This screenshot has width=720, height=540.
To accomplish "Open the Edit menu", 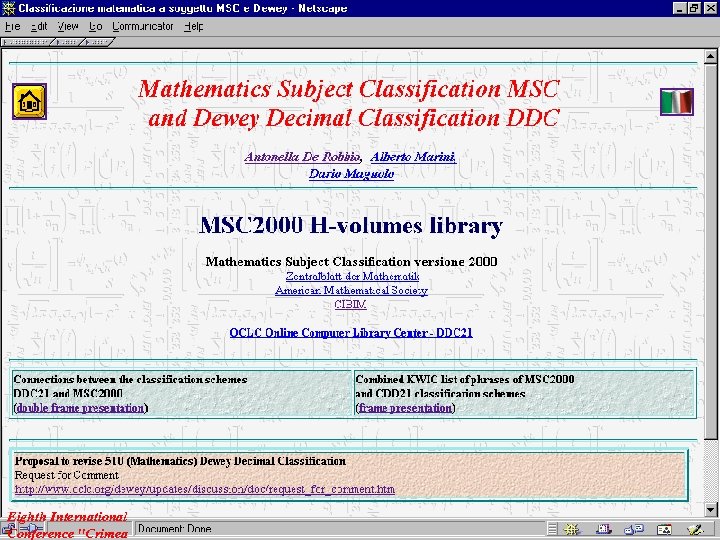I will pyautogui.click(x=39, y=27).
